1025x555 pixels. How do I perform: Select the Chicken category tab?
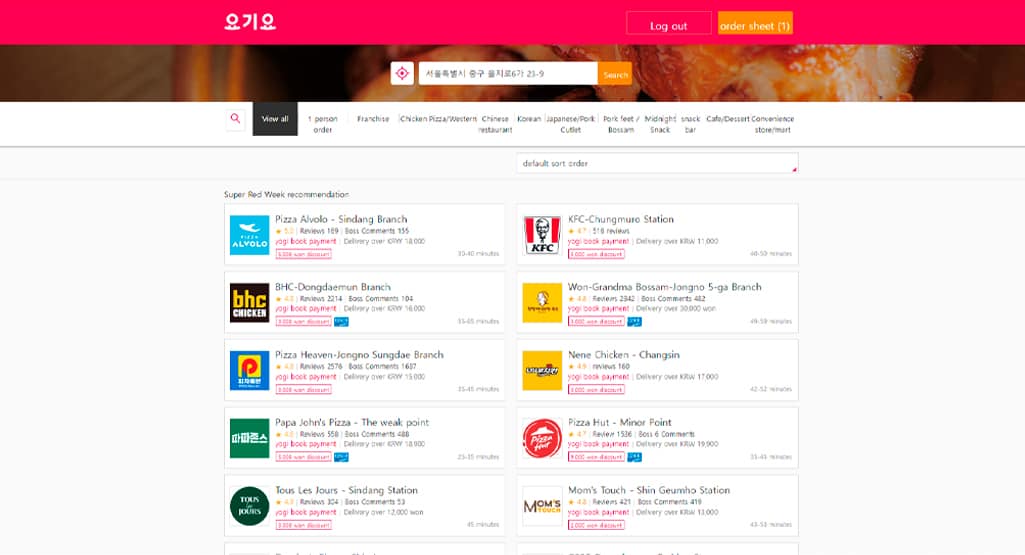(x=413, y=119)
